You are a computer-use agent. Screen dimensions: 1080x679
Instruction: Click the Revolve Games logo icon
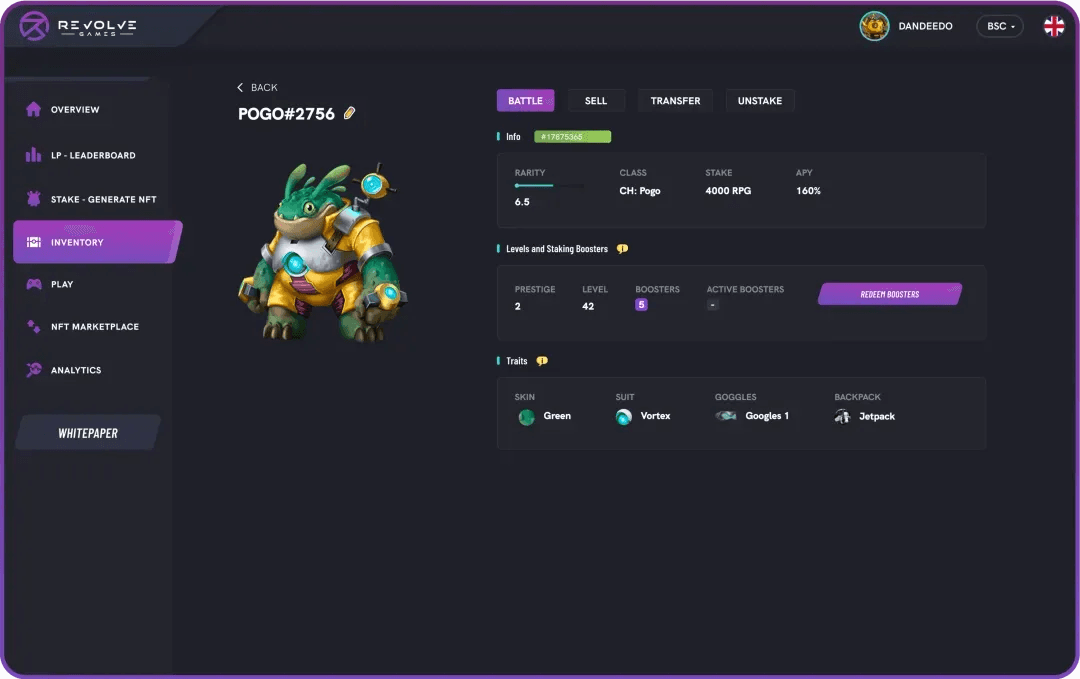(34, 27)
